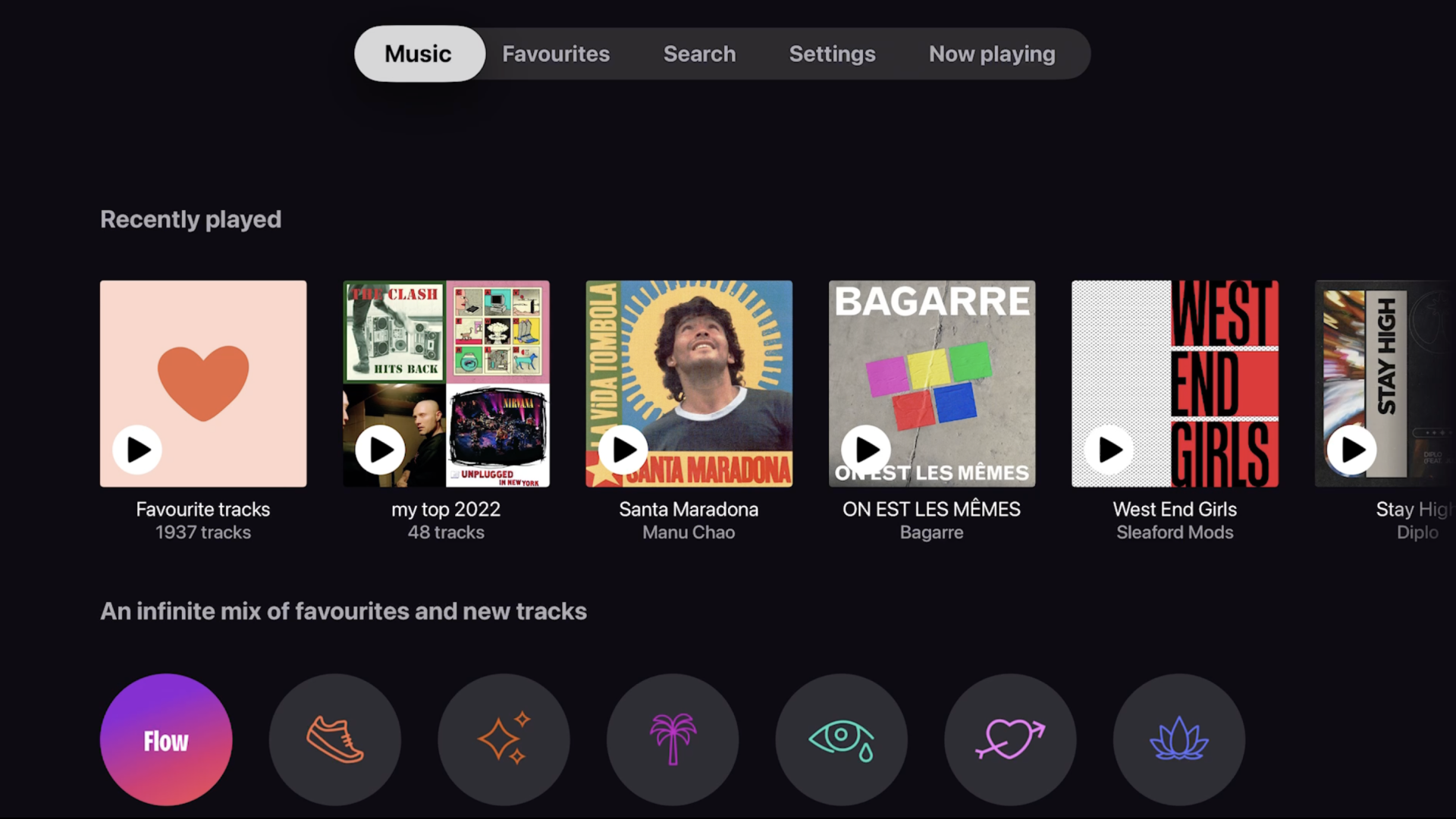Viewport: 1456px width, 819px height.
Task: Click the 'West End Girls' title below the cover
Action: click(x=1175, y=509)
